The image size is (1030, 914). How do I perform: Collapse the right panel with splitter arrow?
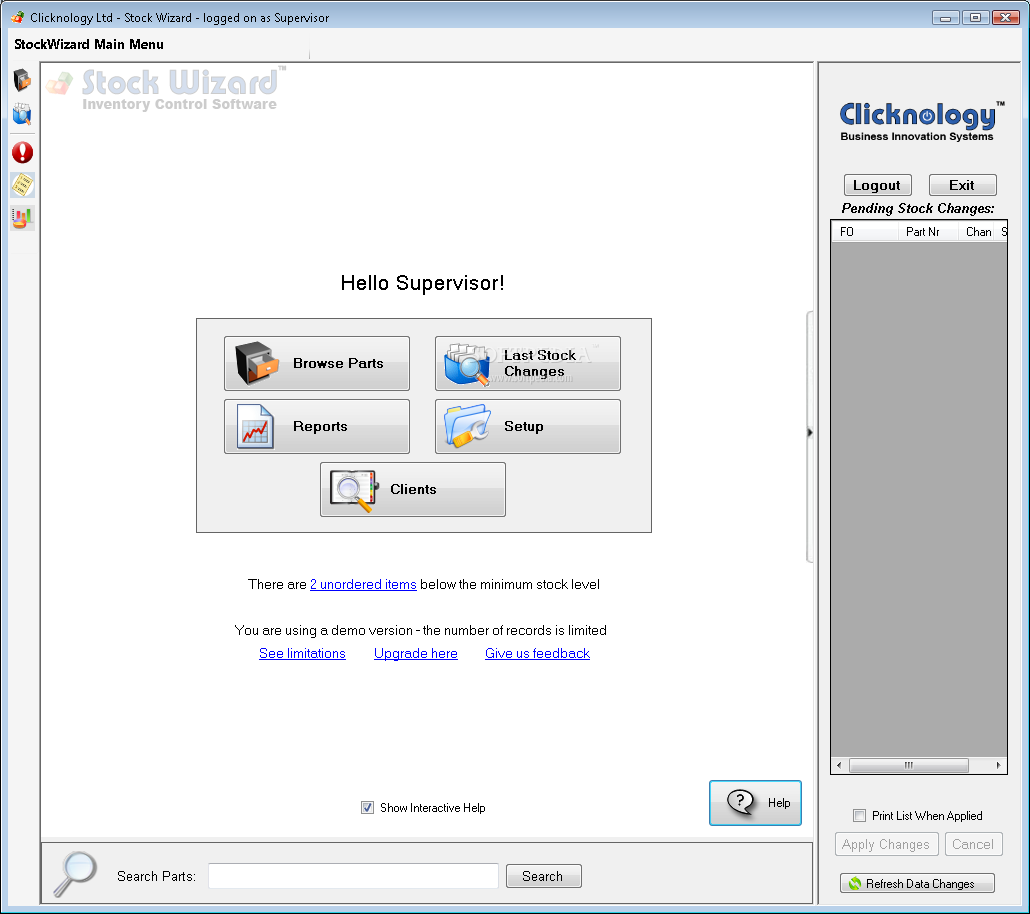[x=810, y=432]
